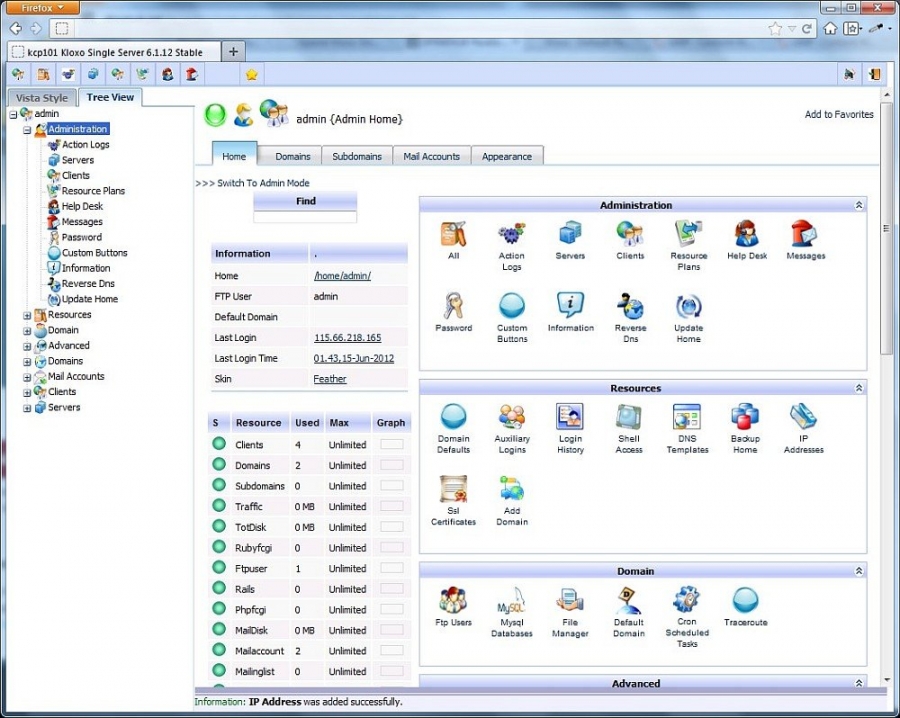Viewport: 900px width, 718px height.
Task: Expand the Resources tree node
Action: pos(27,316)
